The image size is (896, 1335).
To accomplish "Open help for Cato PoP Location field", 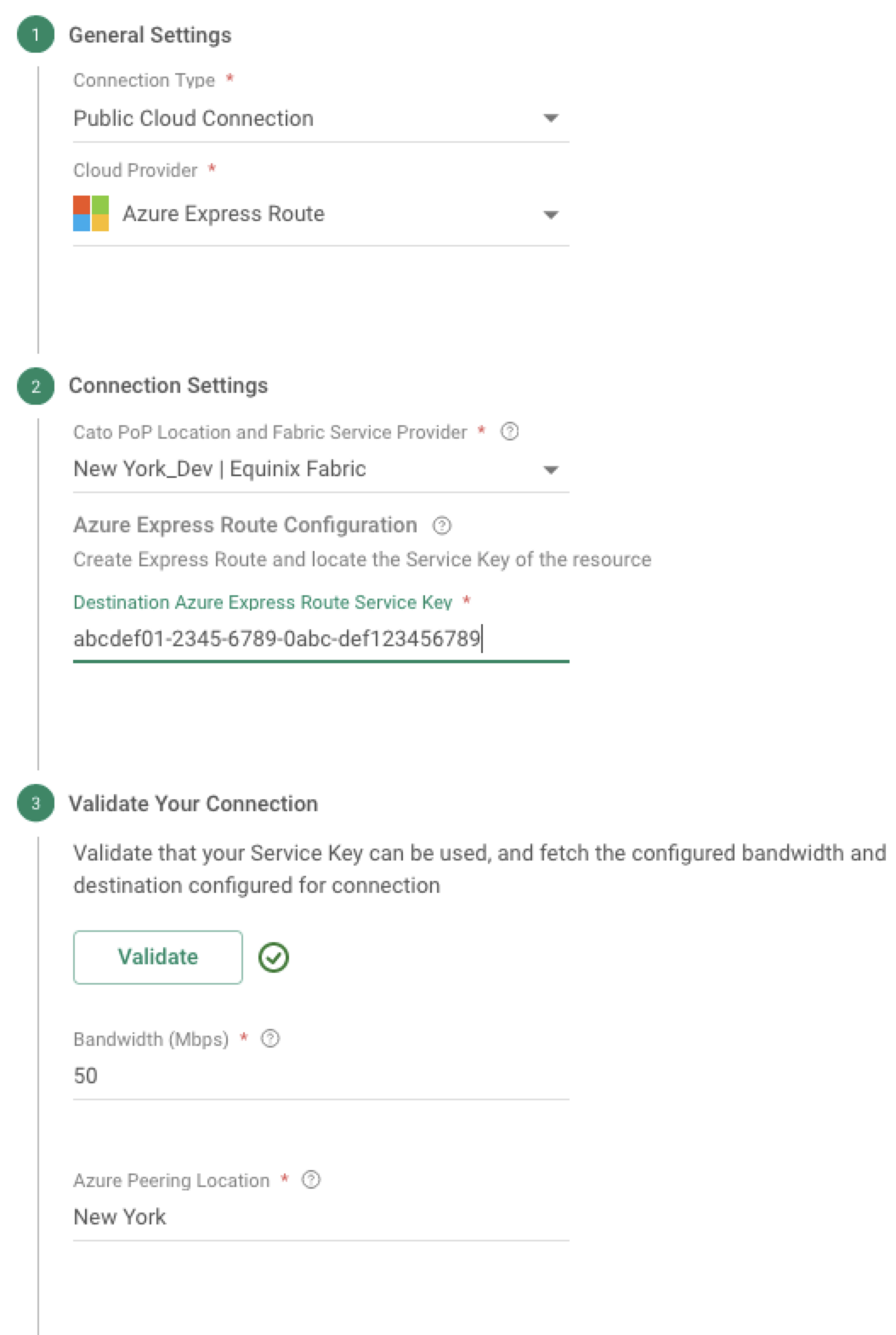I will 509,431.
